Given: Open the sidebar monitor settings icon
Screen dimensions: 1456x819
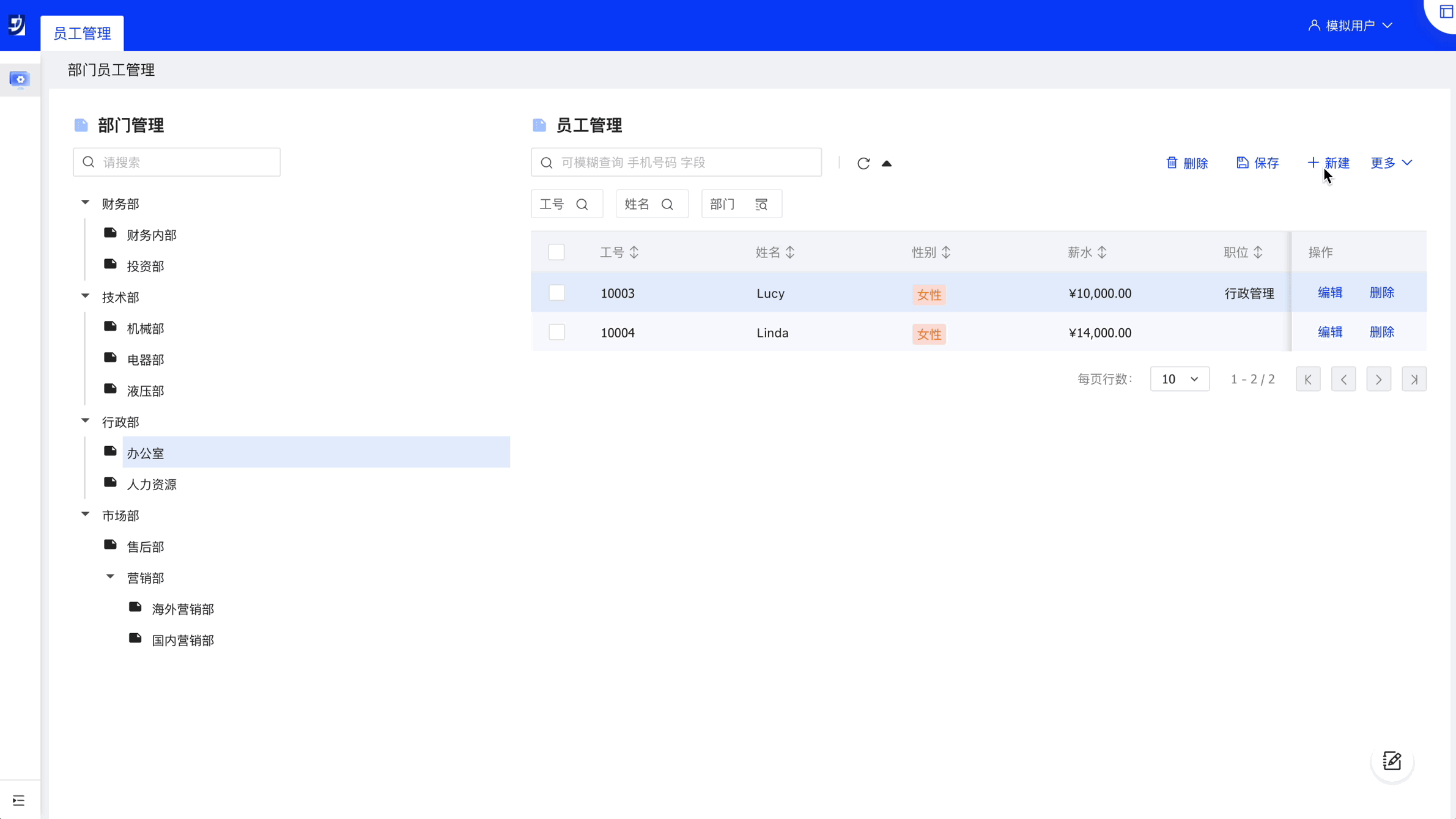Looking at the screenshot, I should point(20,79).
